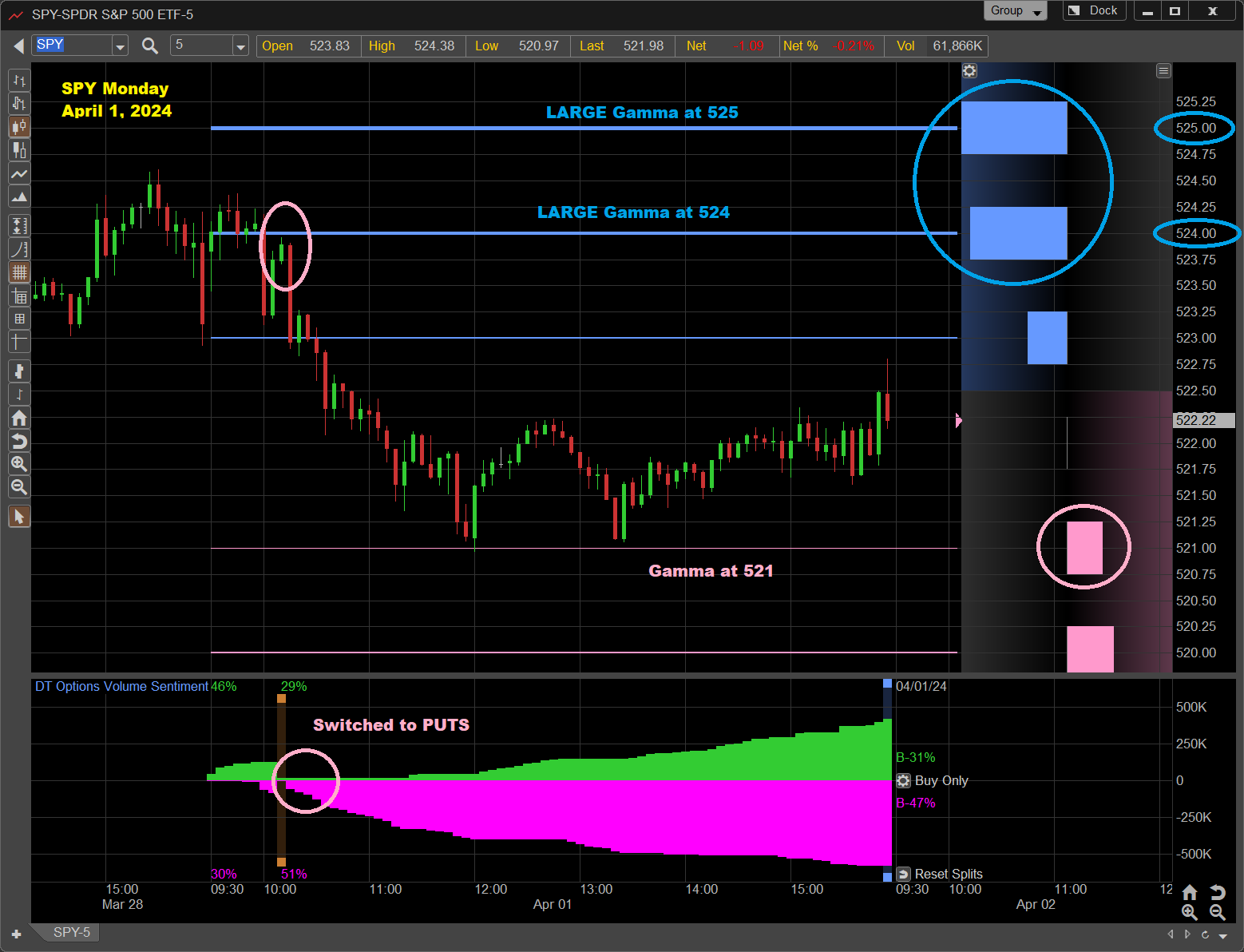Reset chart with left toolbar home icon
The height and width of the screenshot is (952, 1244).
pyautogui.click(x=19, y=418)
